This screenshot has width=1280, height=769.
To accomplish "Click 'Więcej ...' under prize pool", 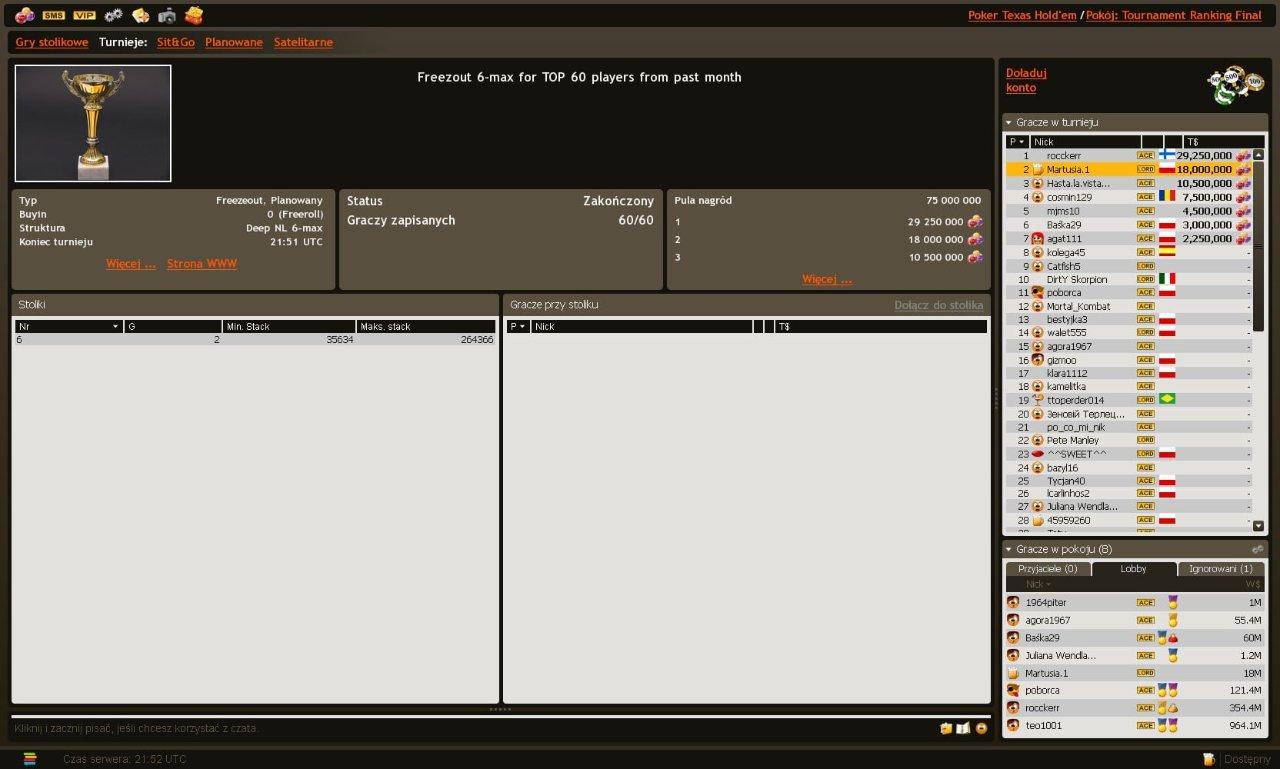I will [826, 279].
